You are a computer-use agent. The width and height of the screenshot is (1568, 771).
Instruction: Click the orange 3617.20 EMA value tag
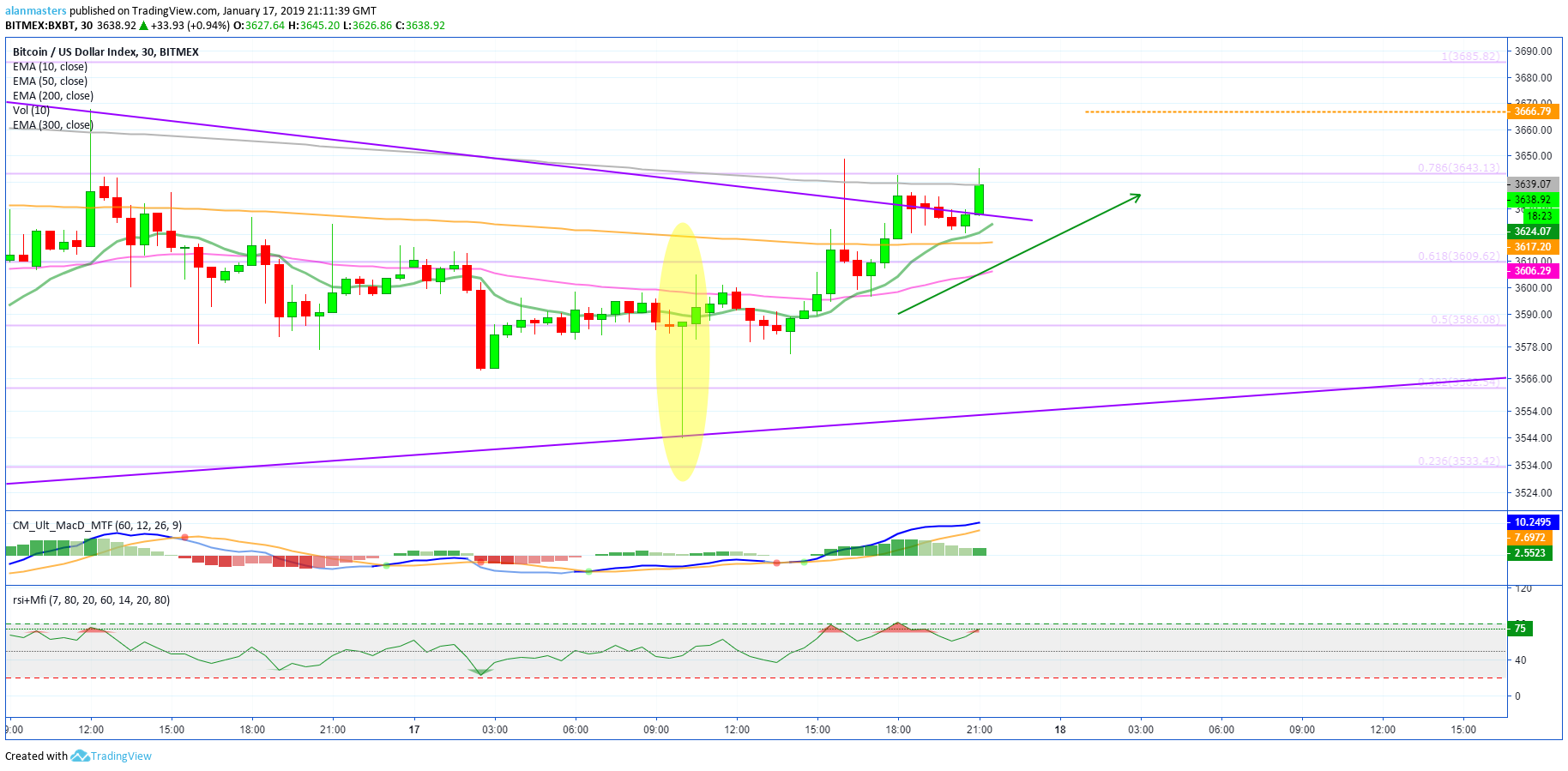coord(1533,247)
